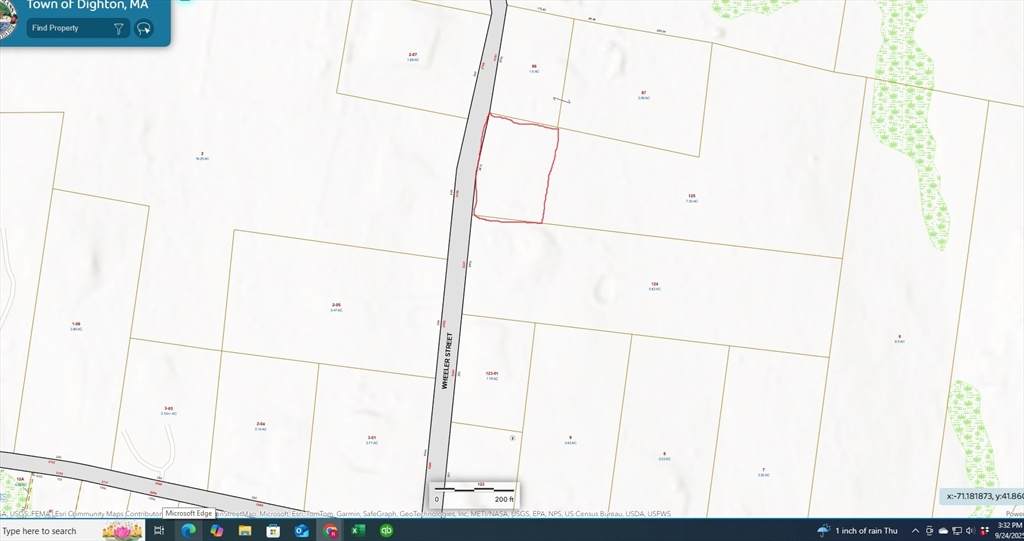
Task: Open Microsoft Store from the taskbar
Action: [273, 530]
